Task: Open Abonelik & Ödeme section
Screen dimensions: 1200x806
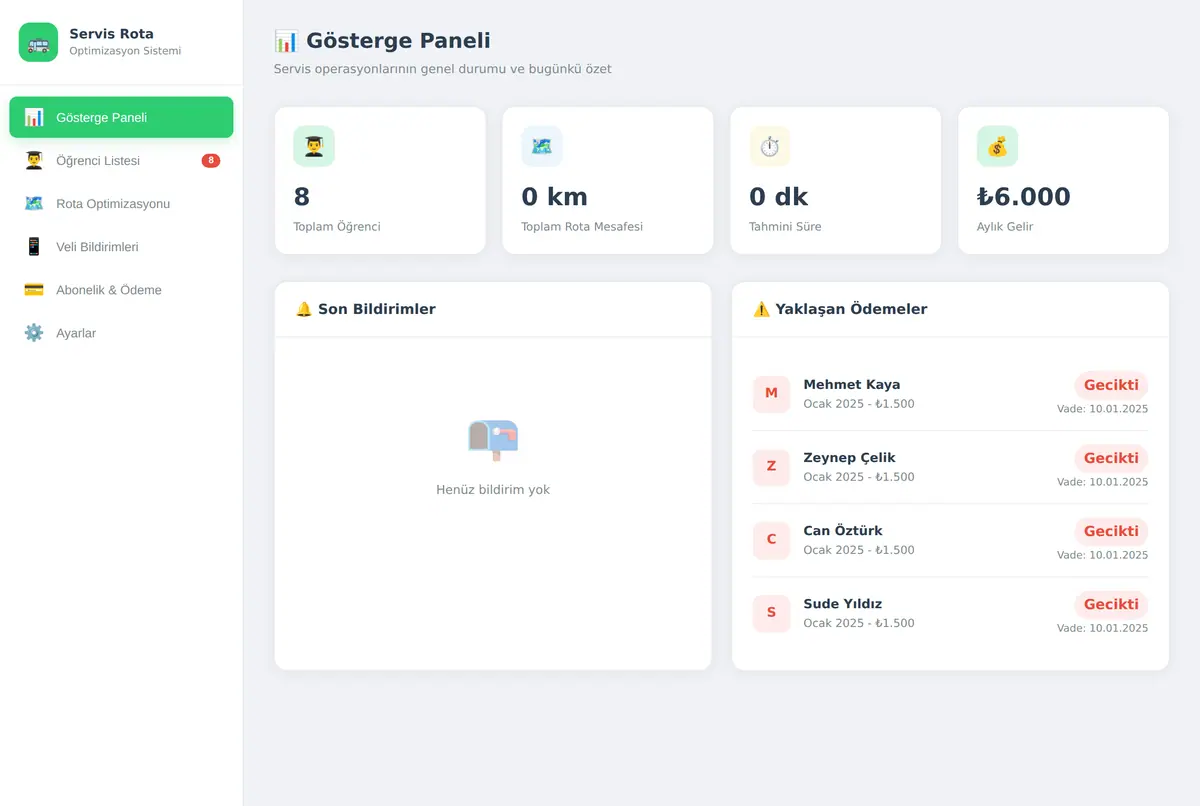Action: (121, 289)
